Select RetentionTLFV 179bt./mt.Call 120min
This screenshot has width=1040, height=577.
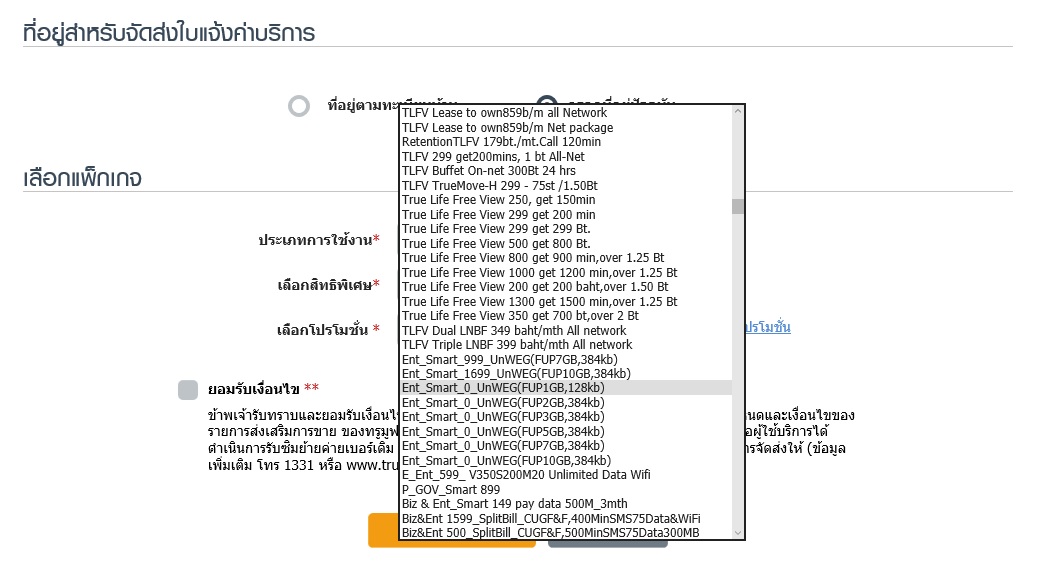tap(566, 142)
